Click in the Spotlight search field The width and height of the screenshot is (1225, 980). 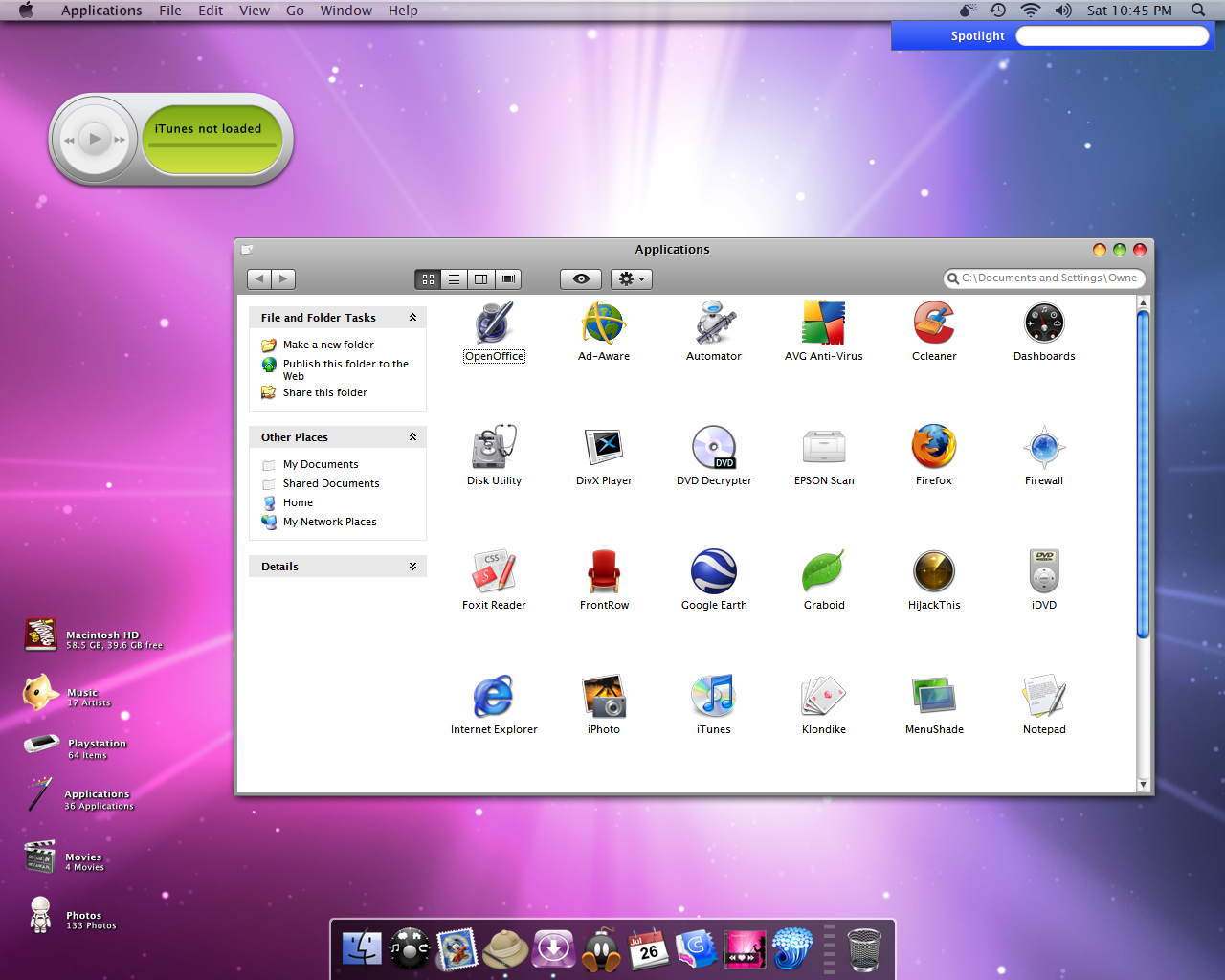tap(1112, 35)
